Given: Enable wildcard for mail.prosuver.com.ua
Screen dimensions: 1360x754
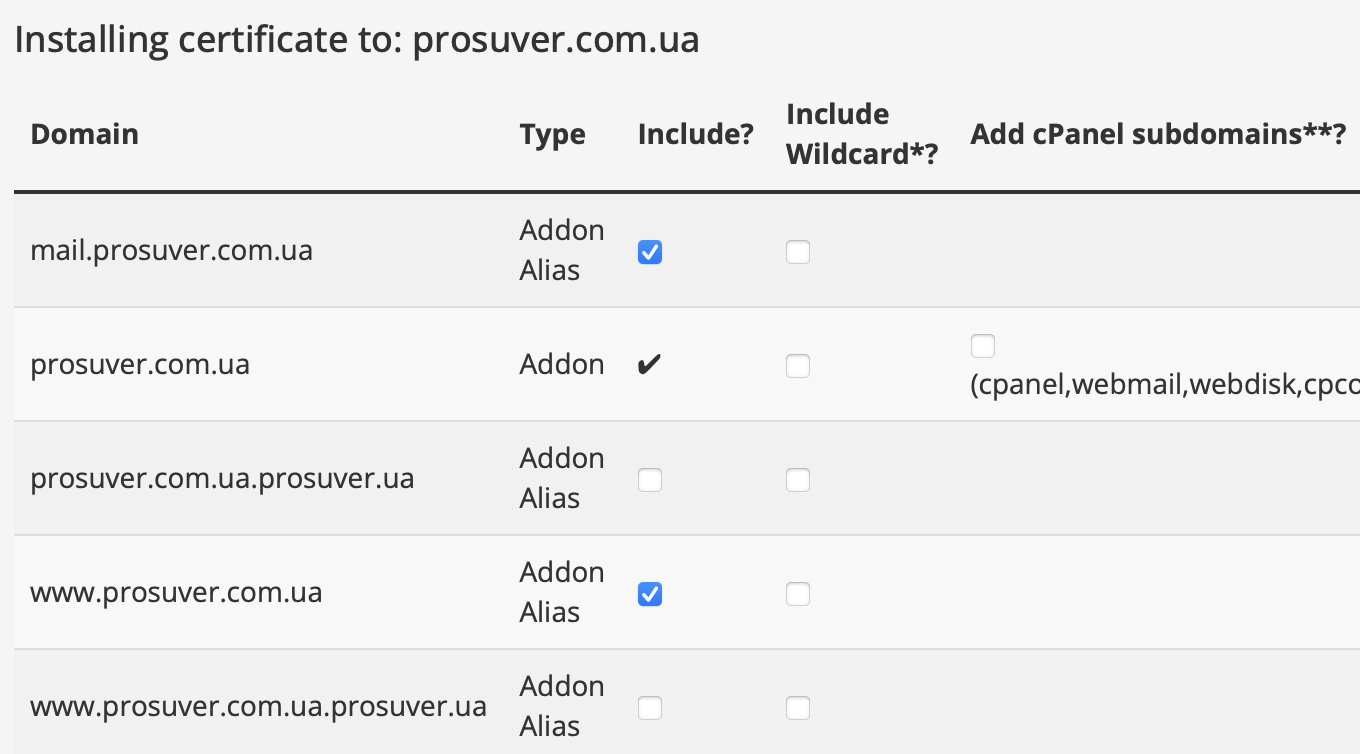Looking at the screenshot, I should point(798,253).
